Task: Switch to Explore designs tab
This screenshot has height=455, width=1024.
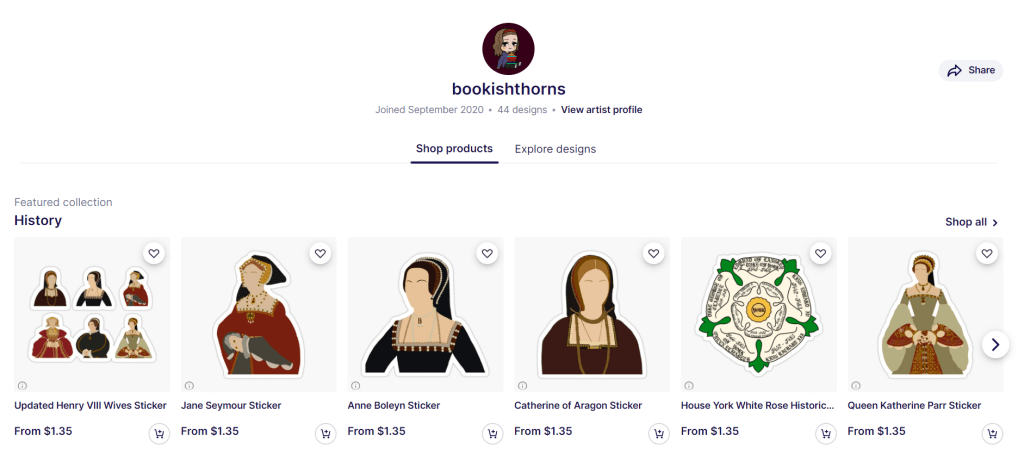Action: 555,149
